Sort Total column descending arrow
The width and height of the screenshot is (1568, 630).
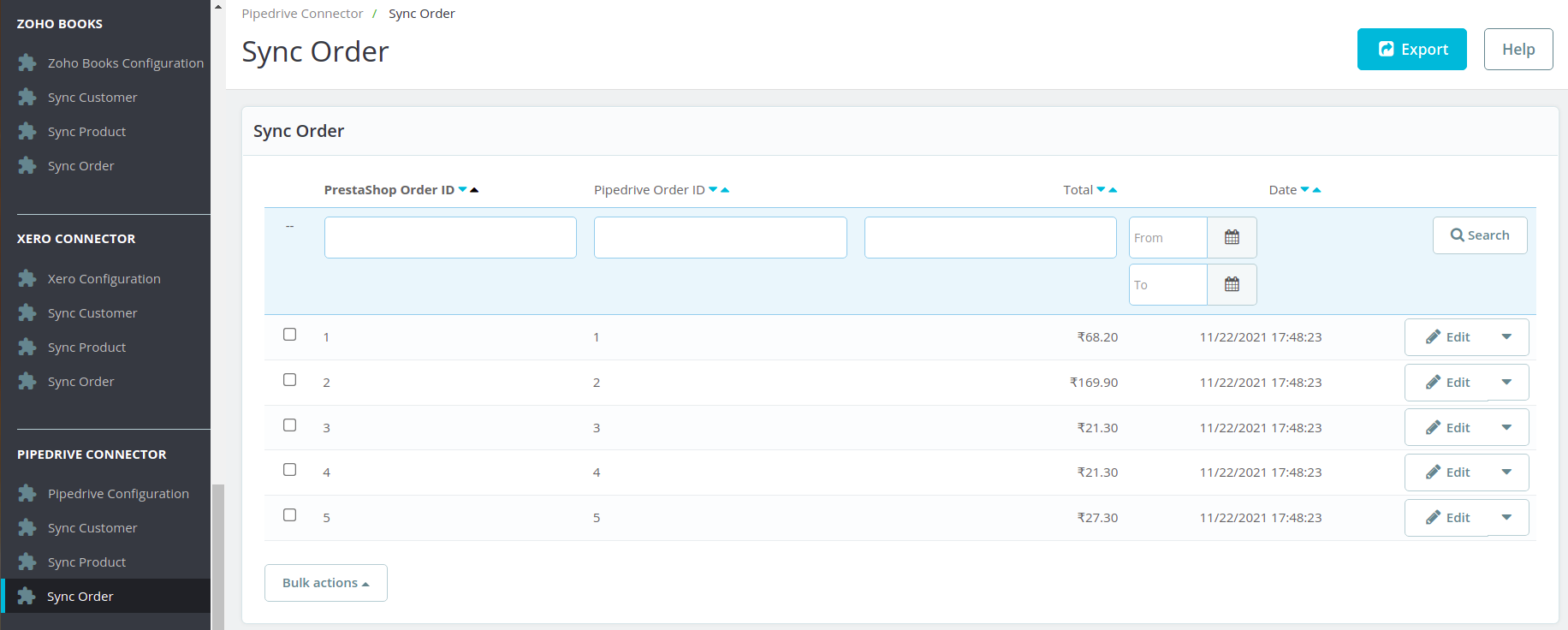[x=1102, y=189]
